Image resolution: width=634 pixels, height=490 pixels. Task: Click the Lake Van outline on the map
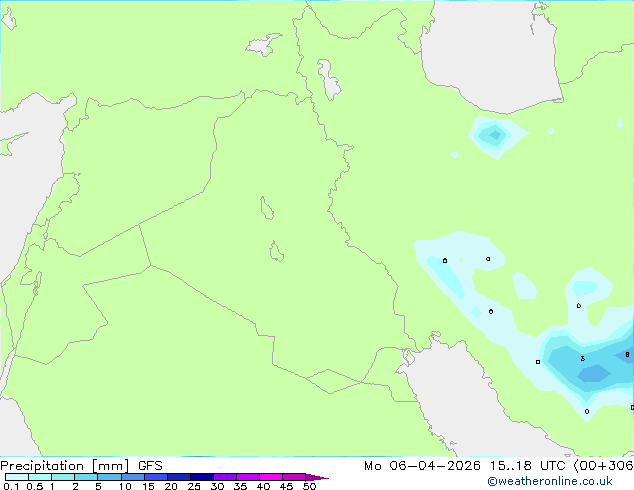(263, 45)
